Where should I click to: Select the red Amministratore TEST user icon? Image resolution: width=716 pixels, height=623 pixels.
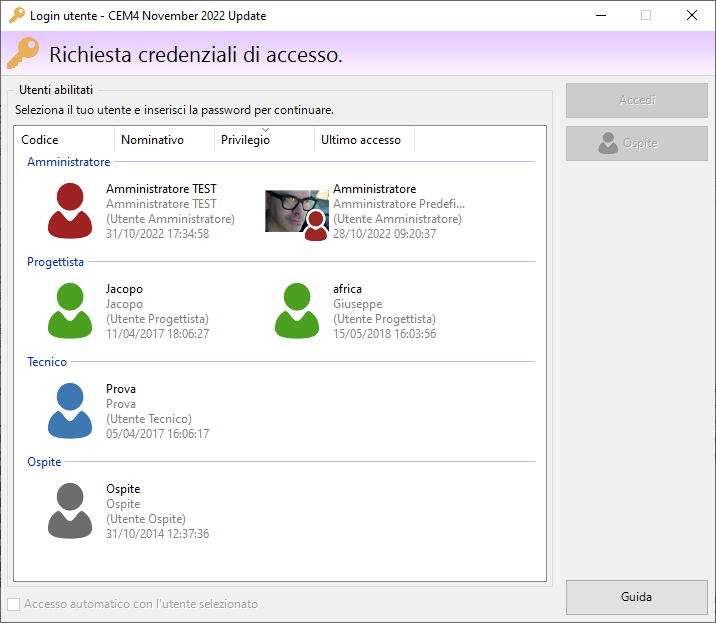70,211
